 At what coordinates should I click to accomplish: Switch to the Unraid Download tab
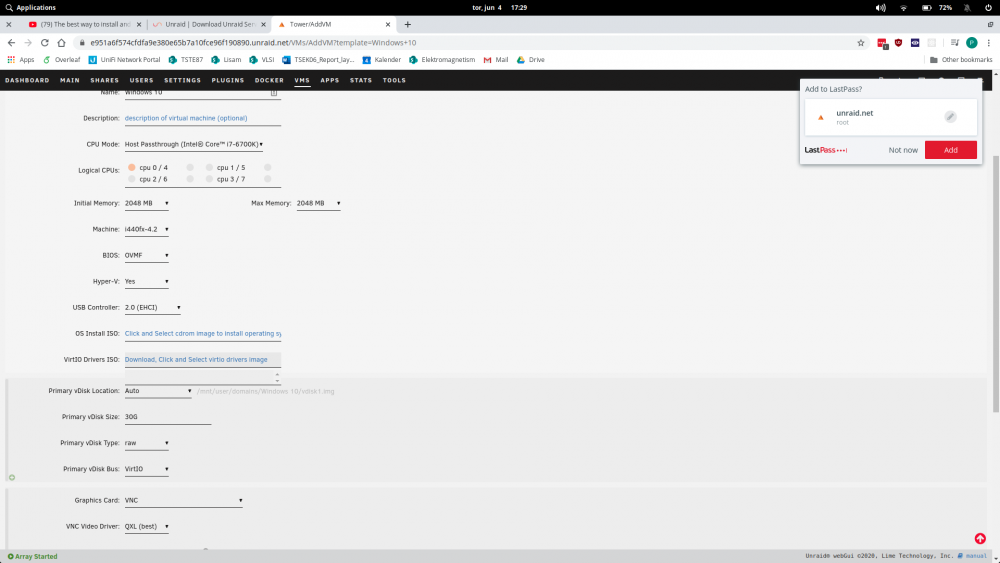click(209, 24)
